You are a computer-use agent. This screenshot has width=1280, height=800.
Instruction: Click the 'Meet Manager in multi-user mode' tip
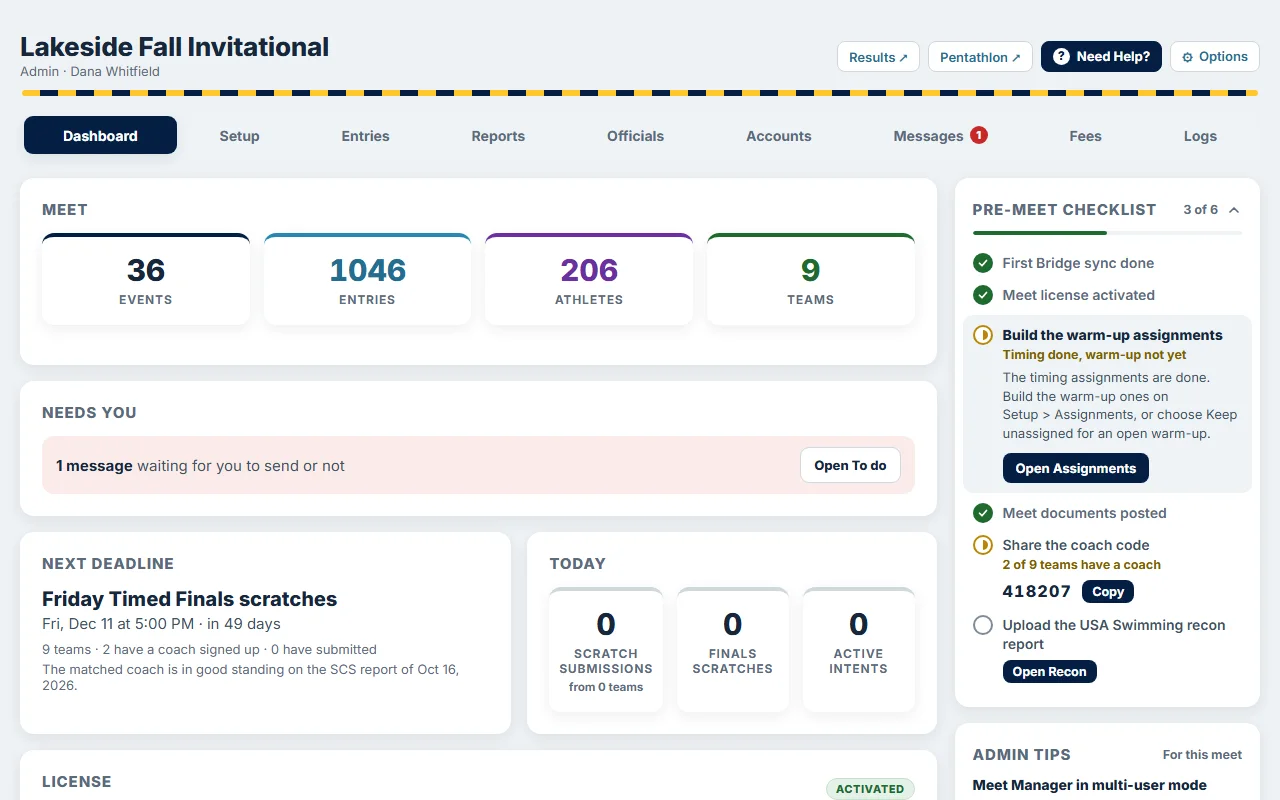(1090, 785)
